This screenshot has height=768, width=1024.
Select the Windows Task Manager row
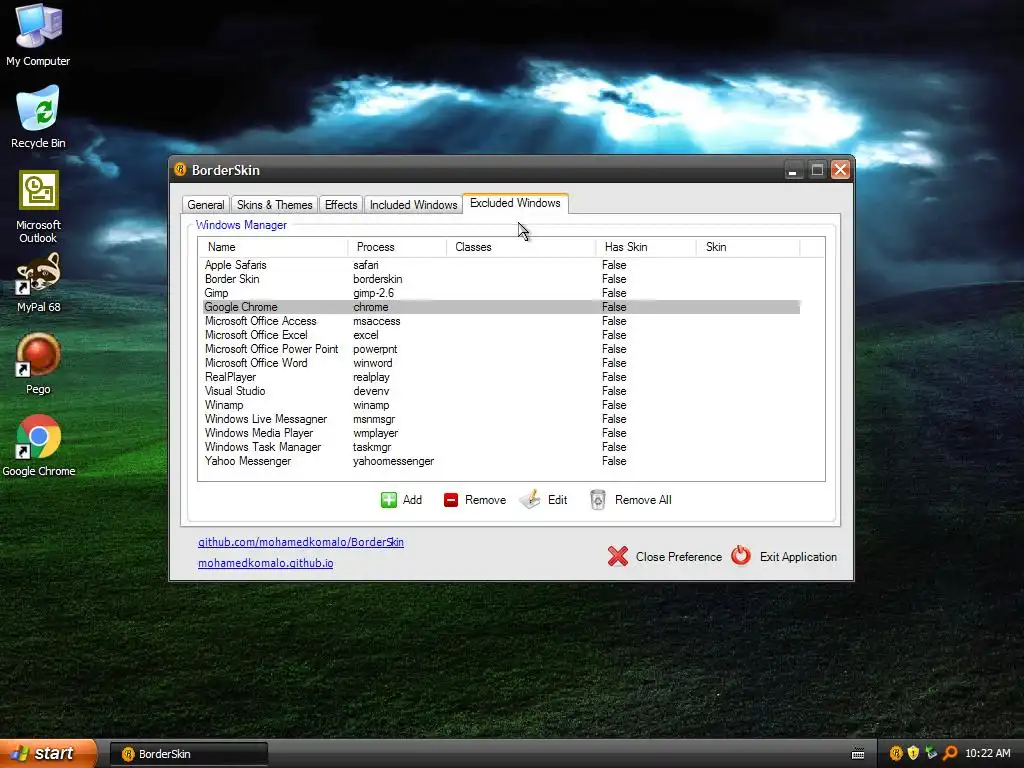pos(502,447)
